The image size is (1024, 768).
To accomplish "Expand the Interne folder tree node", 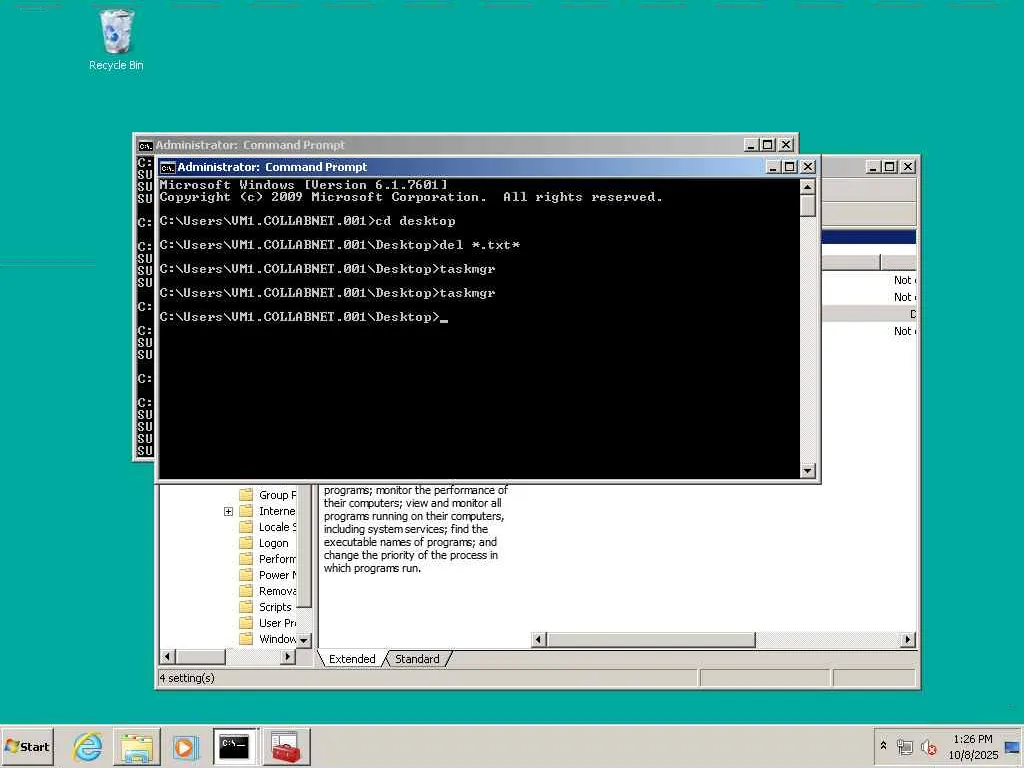I will click(228, 511).
